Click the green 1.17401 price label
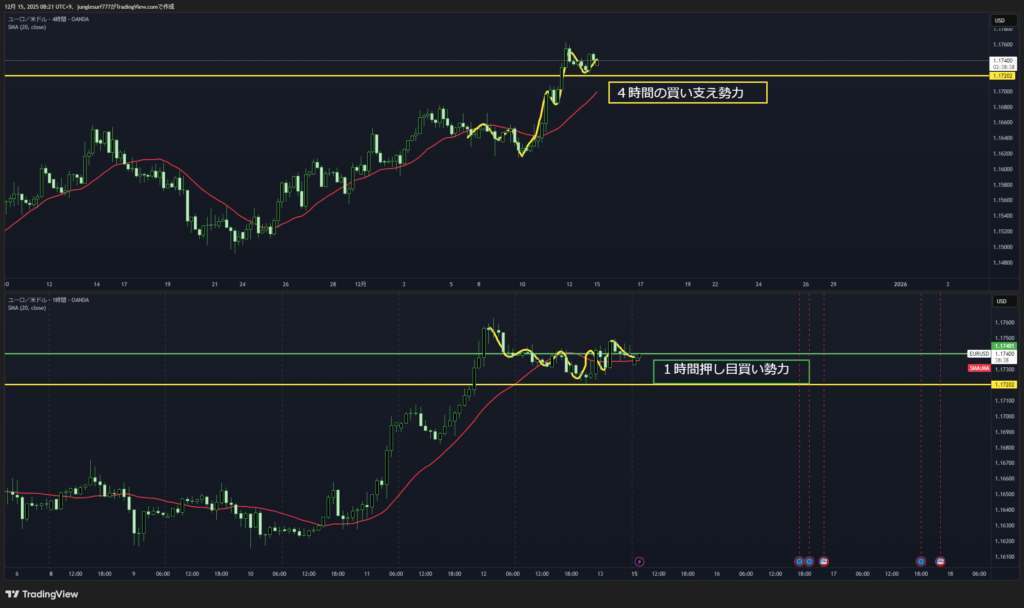 coord(1001,346)
